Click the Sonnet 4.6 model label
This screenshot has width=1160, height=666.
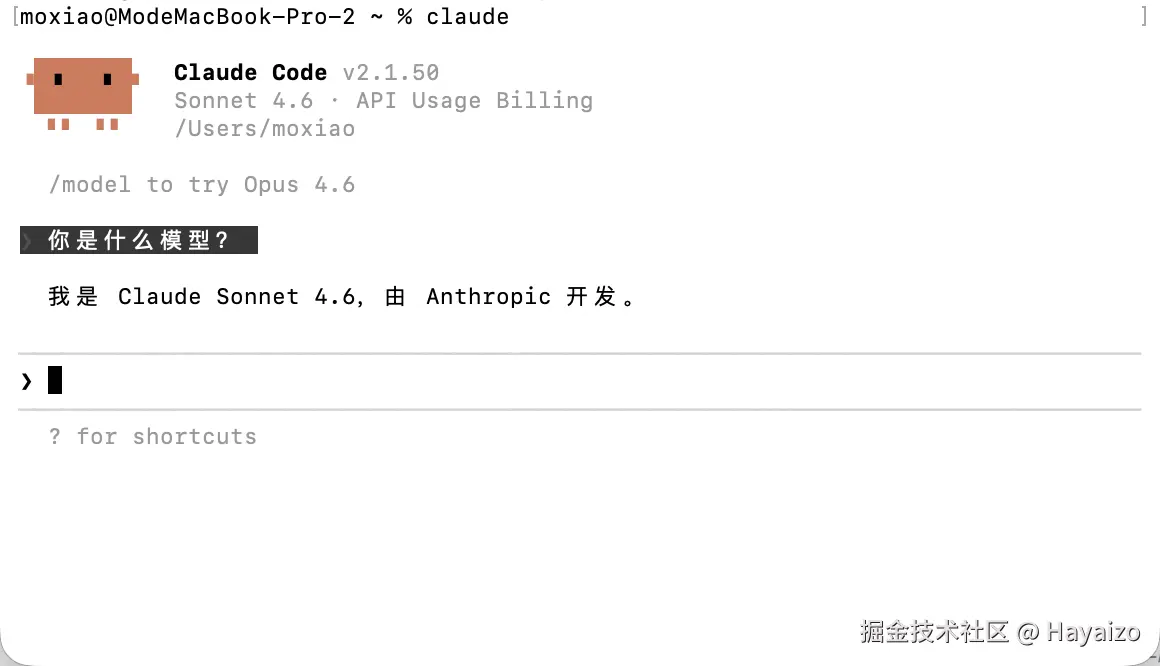(x=243, y=101)
